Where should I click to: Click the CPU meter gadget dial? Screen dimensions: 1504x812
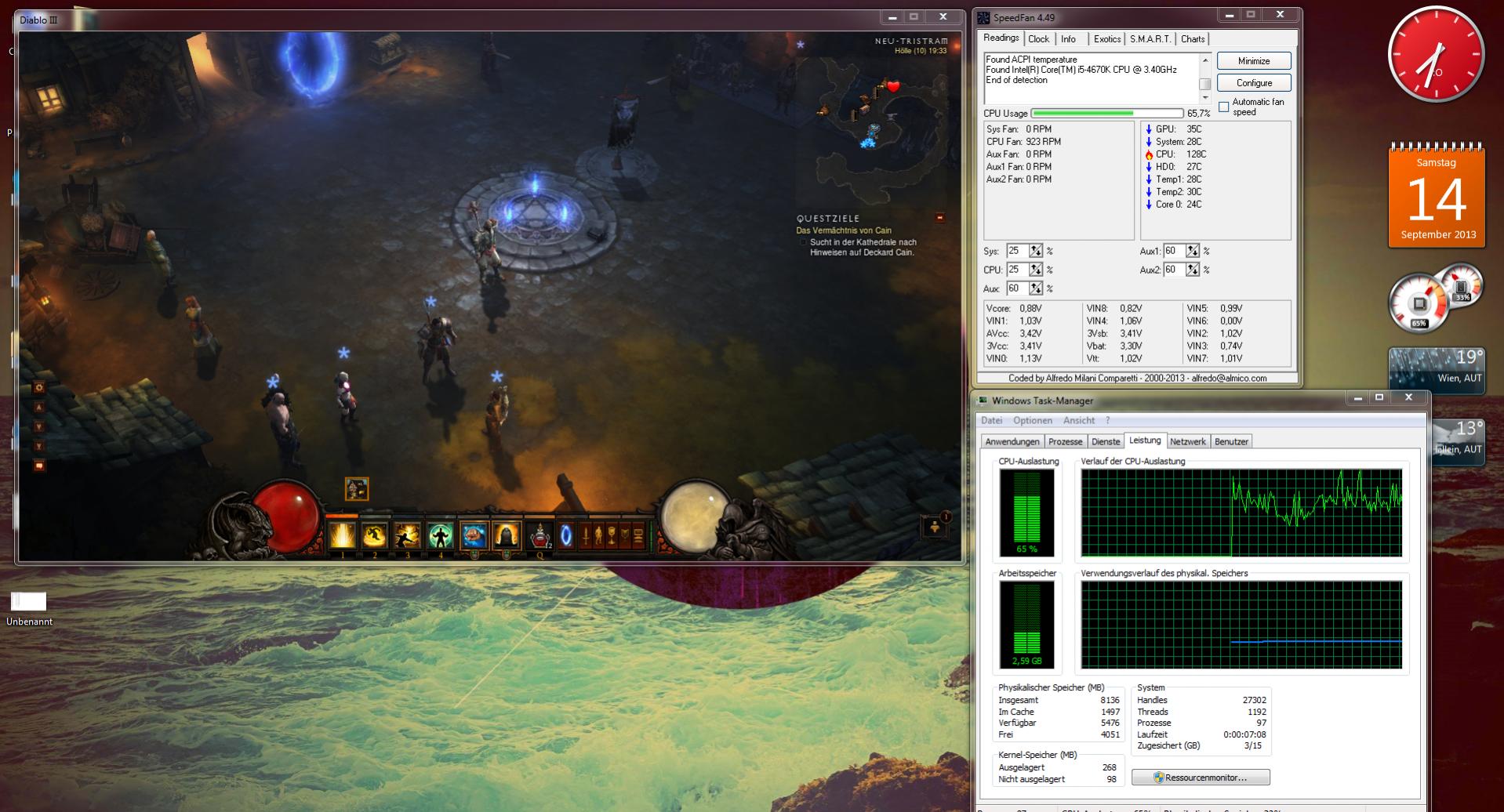point(1420,303)
